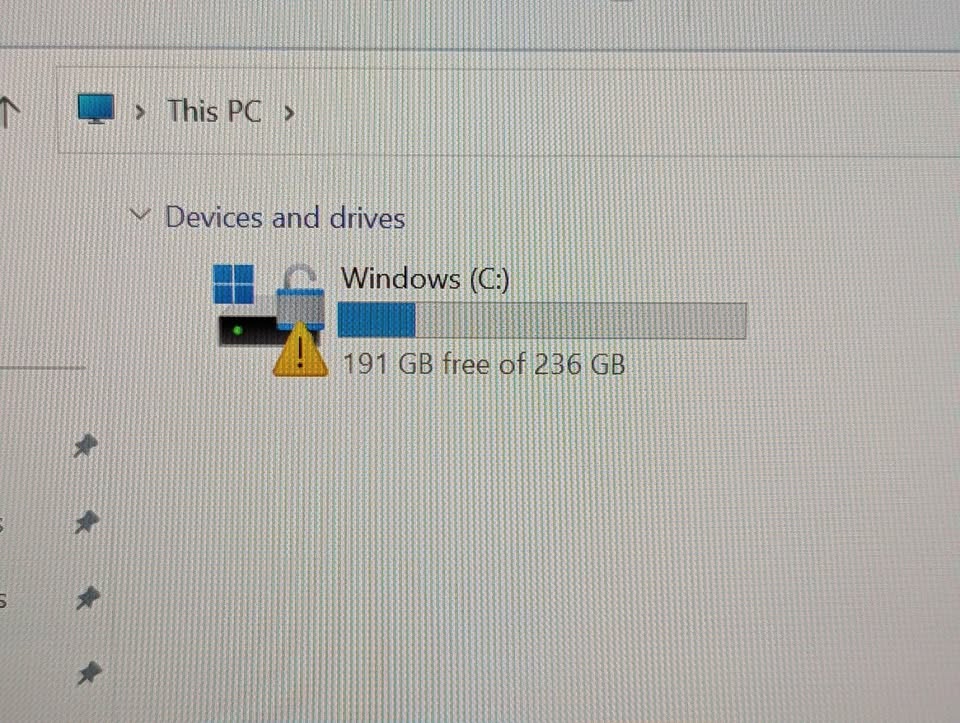Select the Devices and drives header text
The width and height of the screenshot is (960, 723).
(285, 217)
